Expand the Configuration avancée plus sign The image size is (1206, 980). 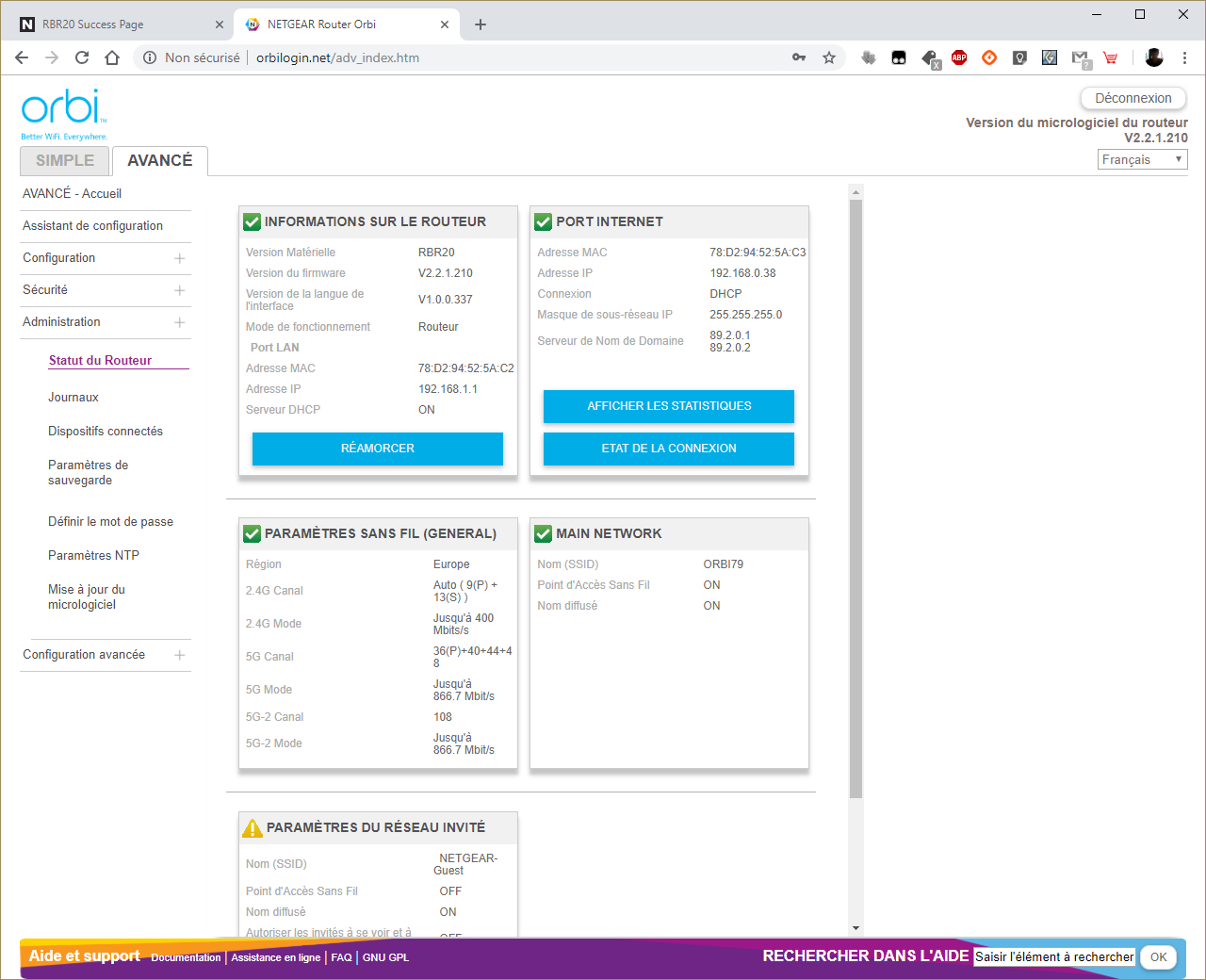180,655
